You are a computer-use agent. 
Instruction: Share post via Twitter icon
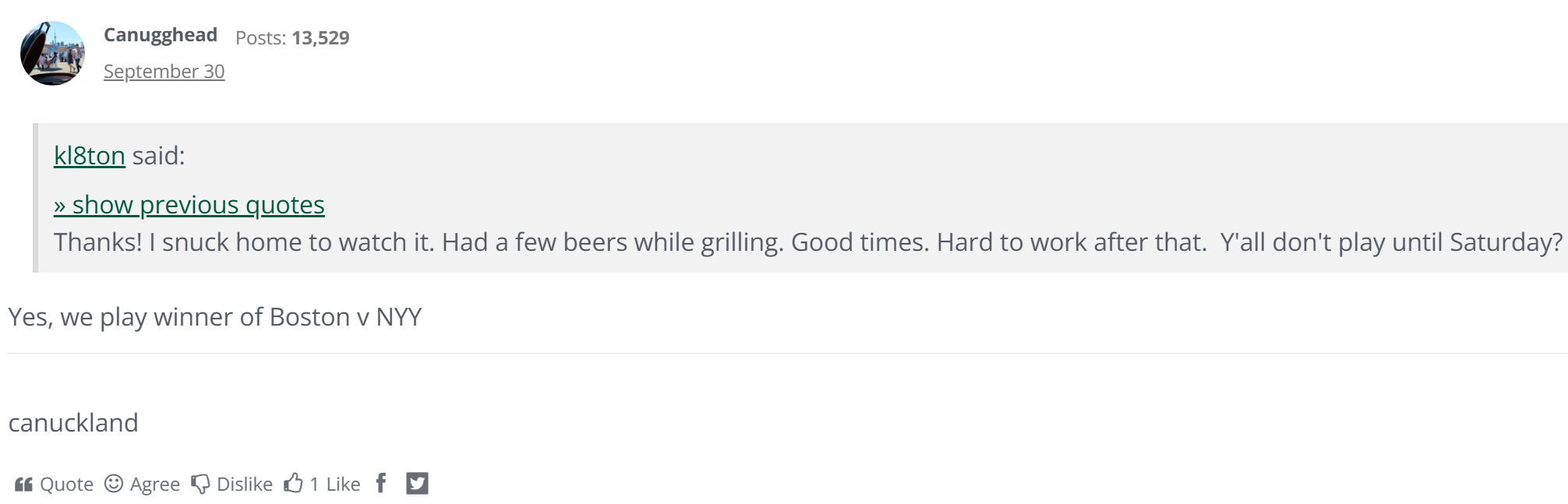coord(417,484)
